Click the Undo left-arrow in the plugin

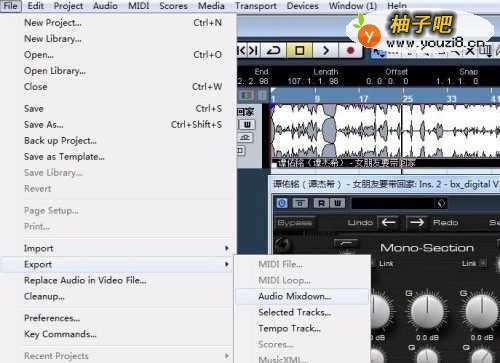point(389,222)
